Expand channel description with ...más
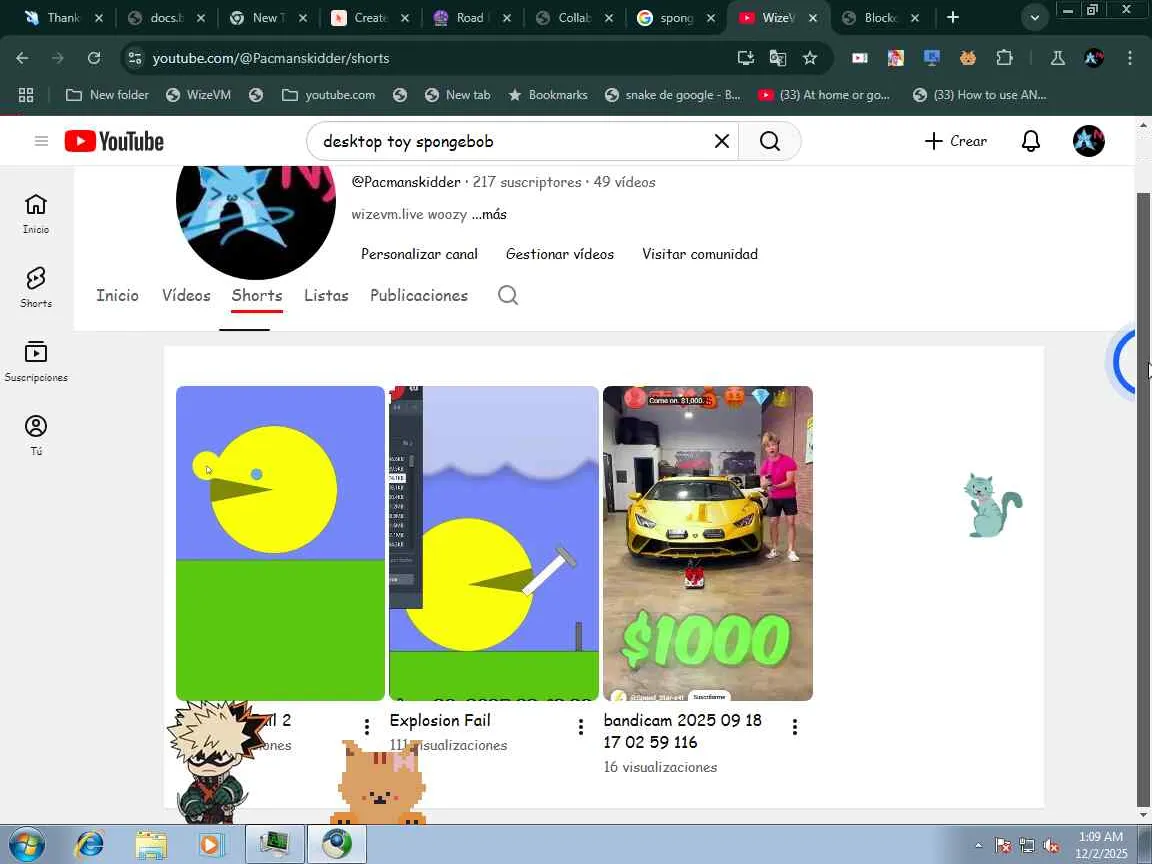The height and width of the screenshot is (864, 1152). click(489, 215)
